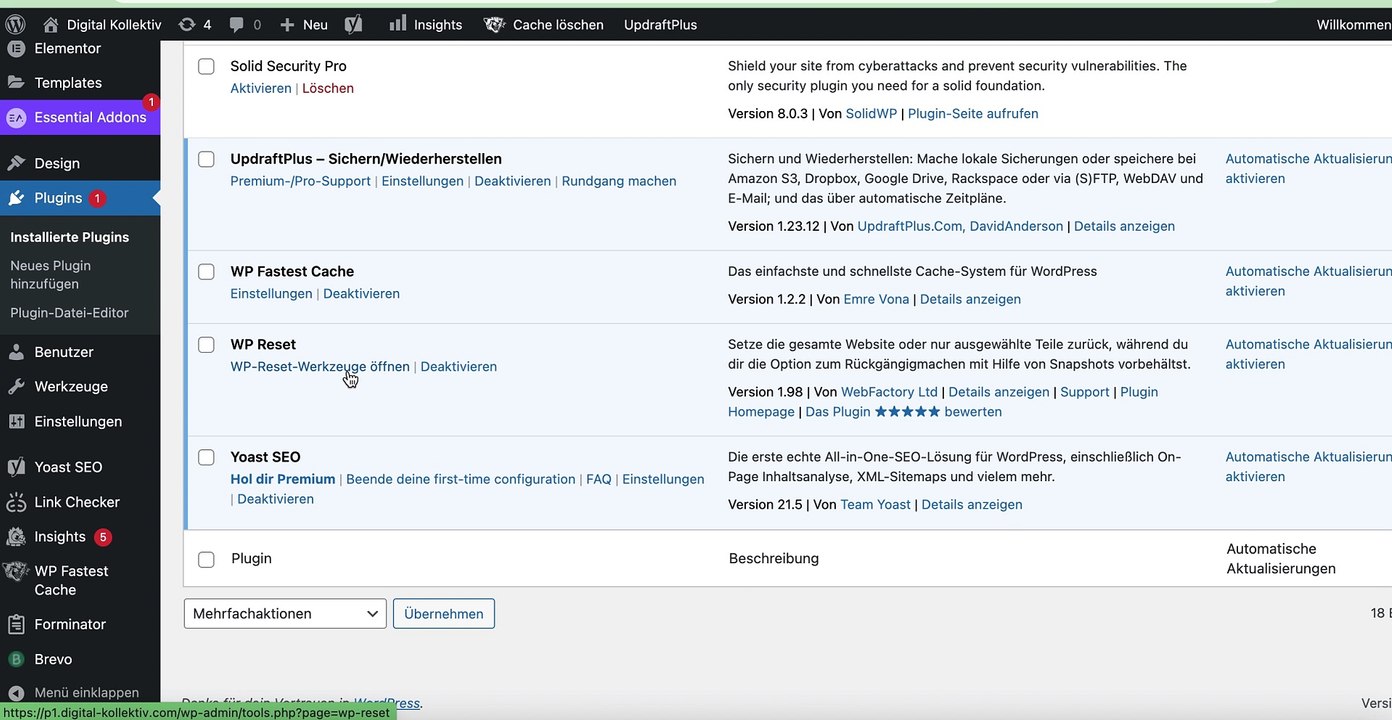
Task: Rate WP Reset via the stars bewerten link
Action: tap(904, 412)
